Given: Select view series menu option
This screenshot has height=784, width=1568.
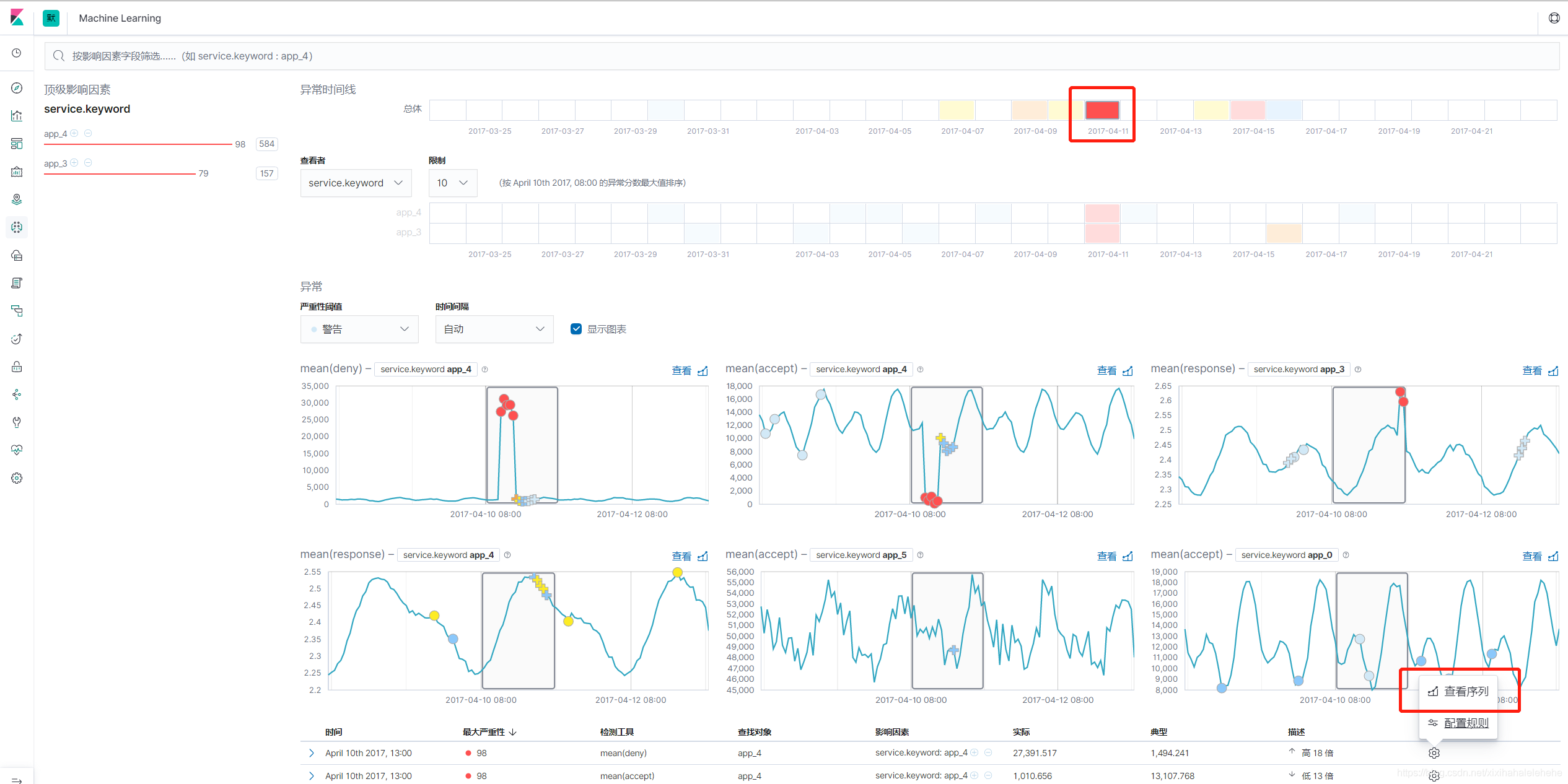Looking at the screenshot, I should (1458, 691).
